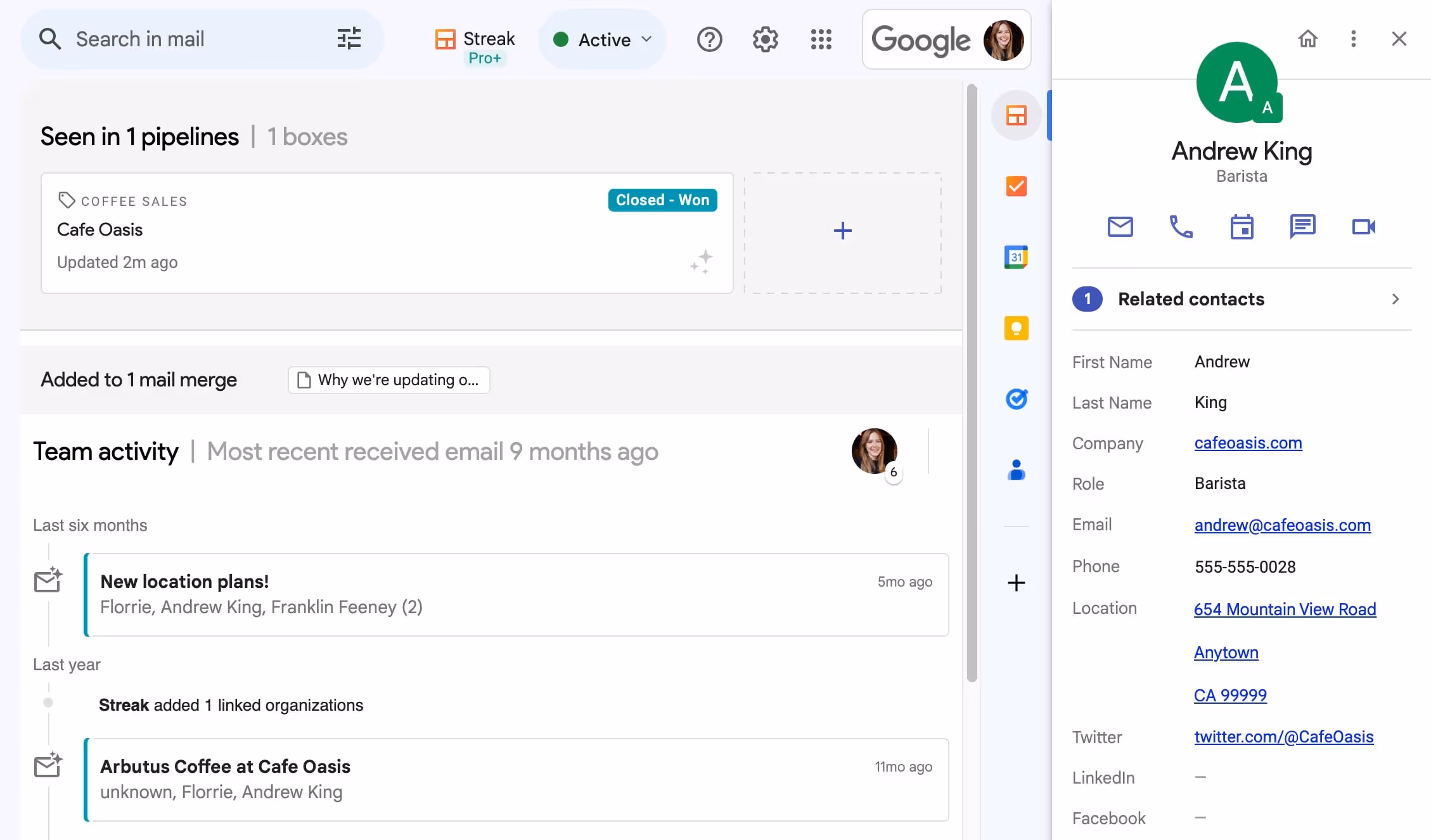
Task: Start video call with Andrew King
Action: click(x=1363, y=227)
